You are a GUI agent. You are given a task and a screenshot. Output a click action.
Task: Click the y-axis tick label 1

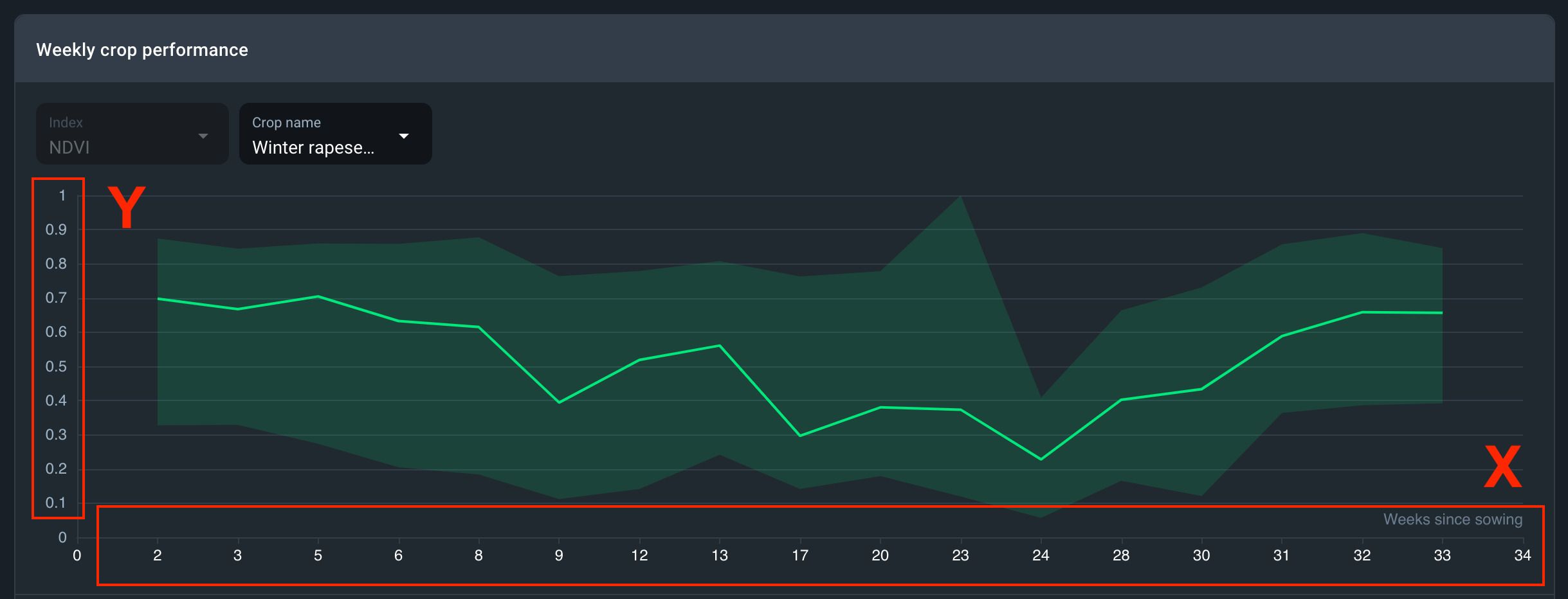(62, 195)
